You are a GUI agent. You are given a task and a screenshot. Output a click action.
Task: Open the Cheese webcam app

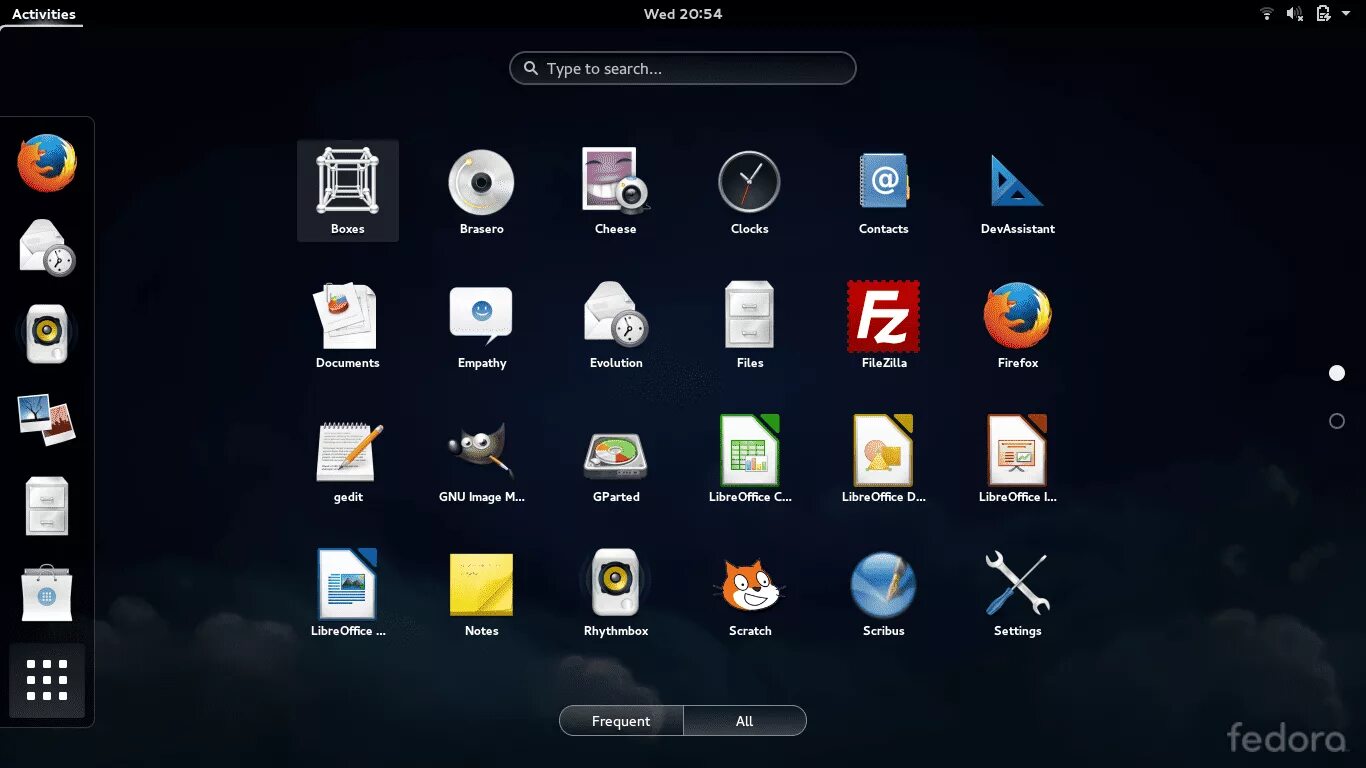(615, 190)
